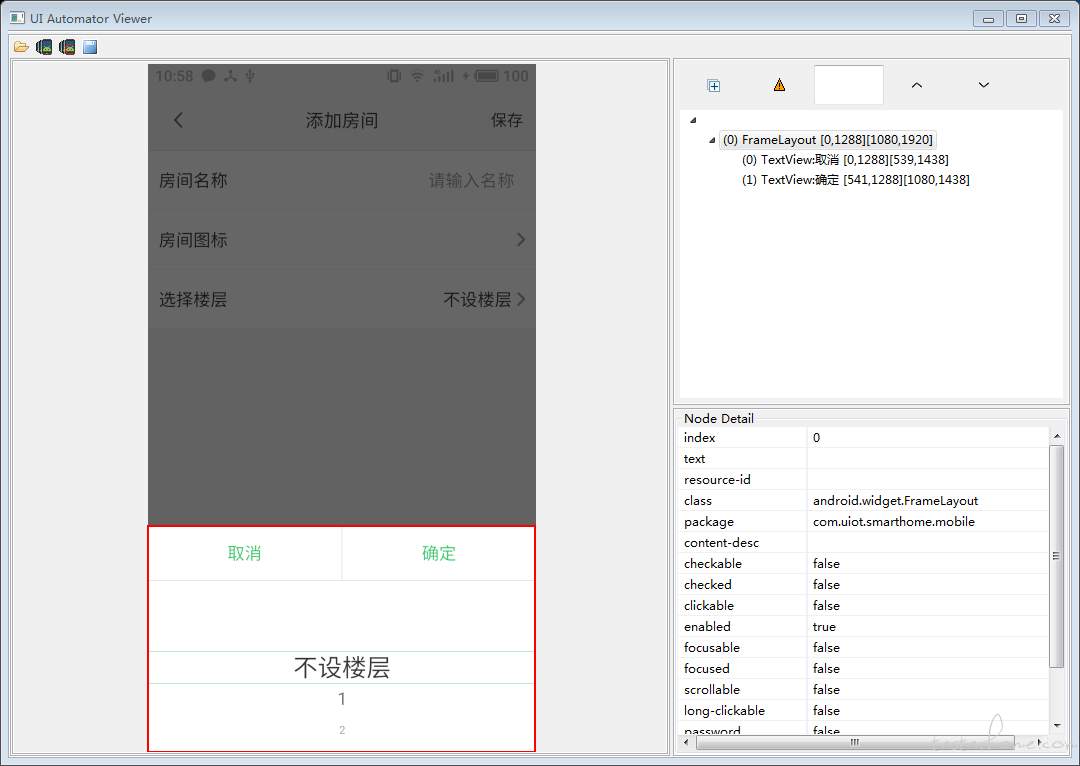Click the cellular signal bars icon
Image resolution: width=1080 pixels, height=766 pixels.
click(x=444, y=76)
